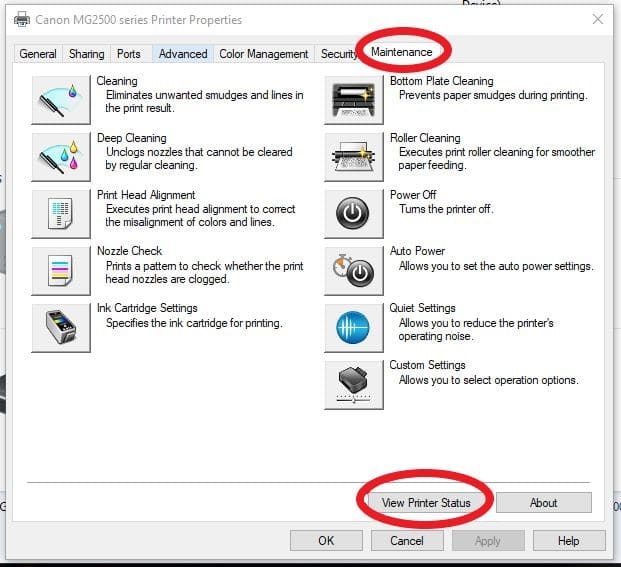Select the Ports tab
This screenshot has height=567, width=621.
coord(129,54)
